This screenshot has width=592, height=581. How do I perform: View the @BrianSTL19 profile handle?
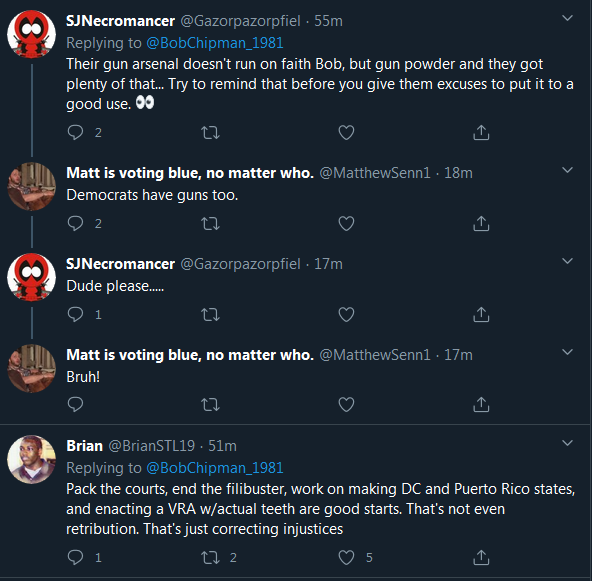151,446
